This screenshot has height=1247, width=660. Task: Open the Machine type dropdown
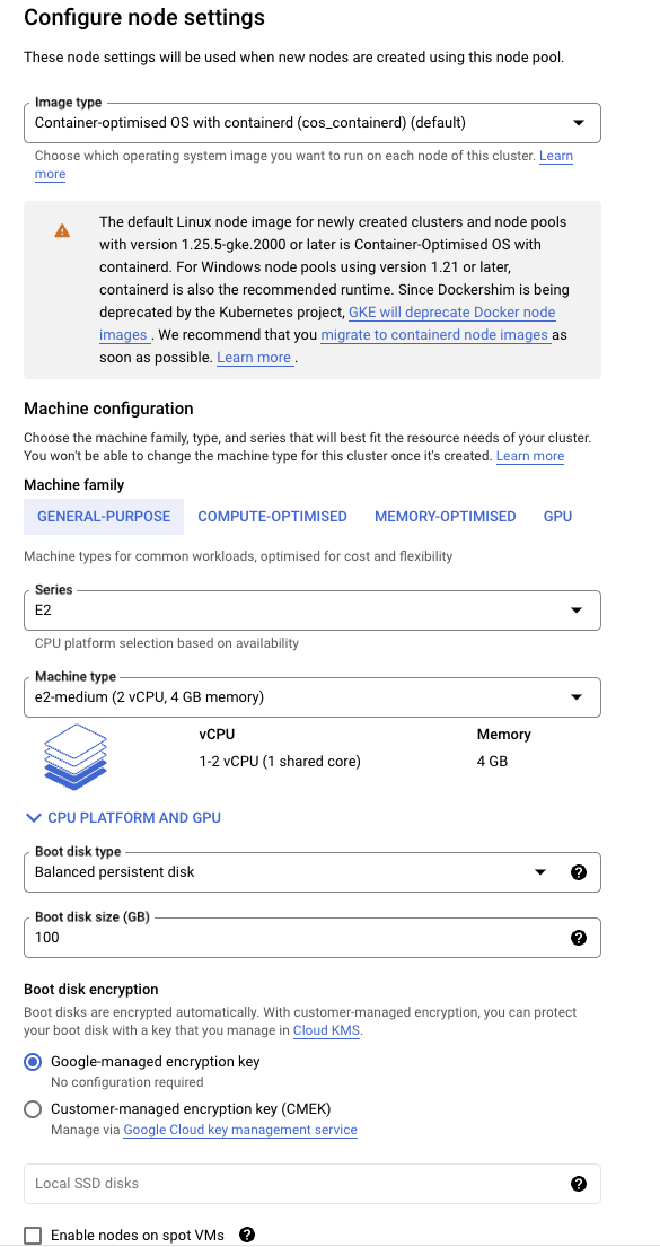coord(311,697)
